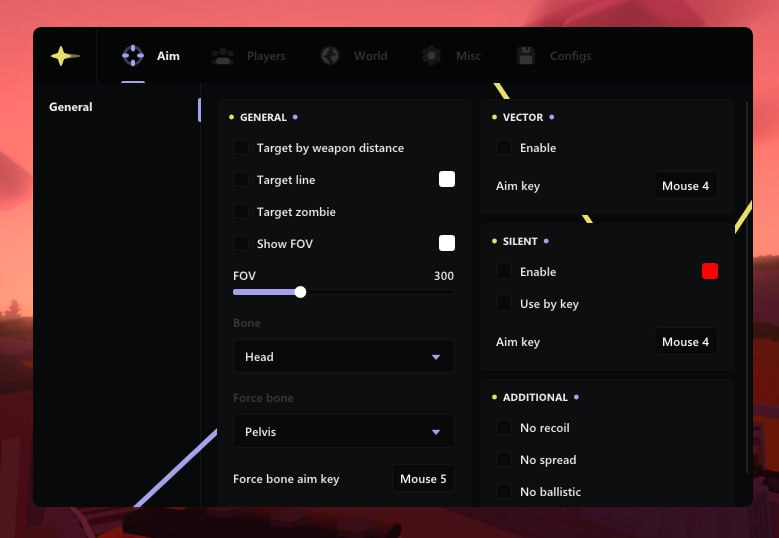This screenshot has width=779, height=538.
Task: Enable the No recoil checkbox
Action: (x=505, y=428)
